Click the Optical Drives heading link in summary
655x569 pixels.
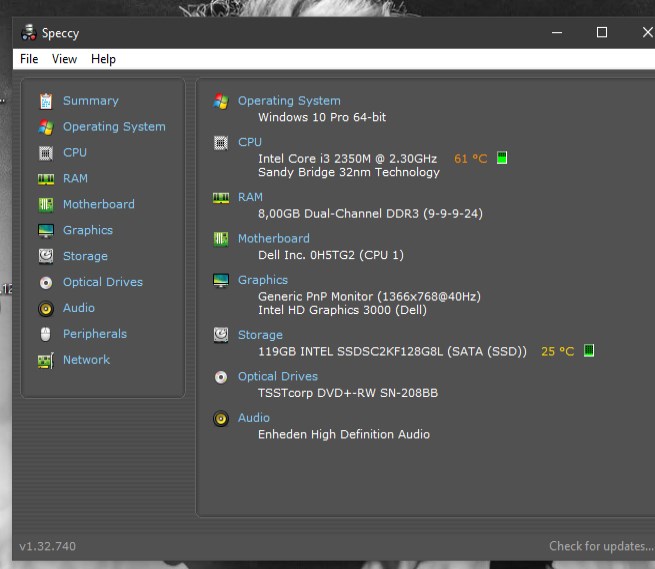278,376
